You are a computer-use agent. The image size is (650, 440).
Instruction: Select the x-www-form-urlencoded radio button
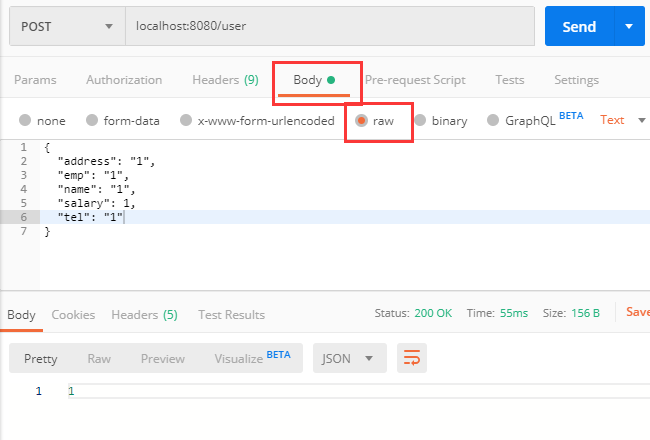pyautogui.click(x=186, y=120)
